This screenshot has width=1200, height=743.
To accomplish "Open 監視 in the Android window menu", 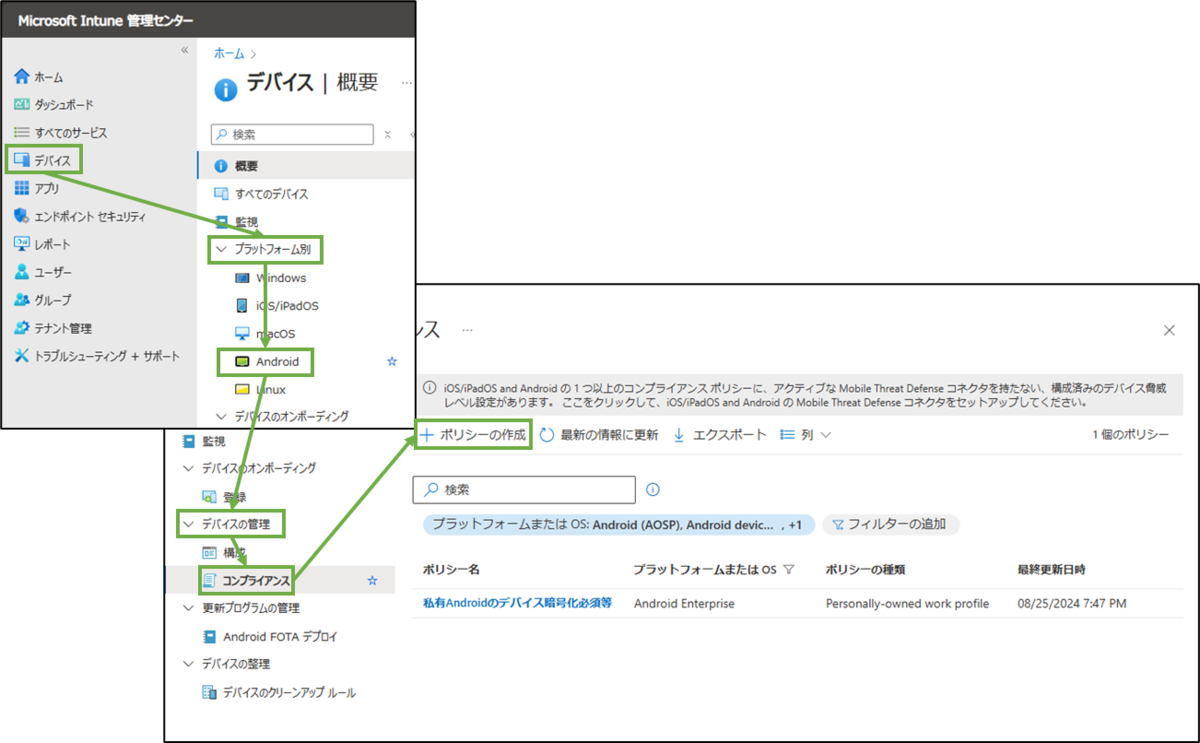I will click(x=203, y=441).
